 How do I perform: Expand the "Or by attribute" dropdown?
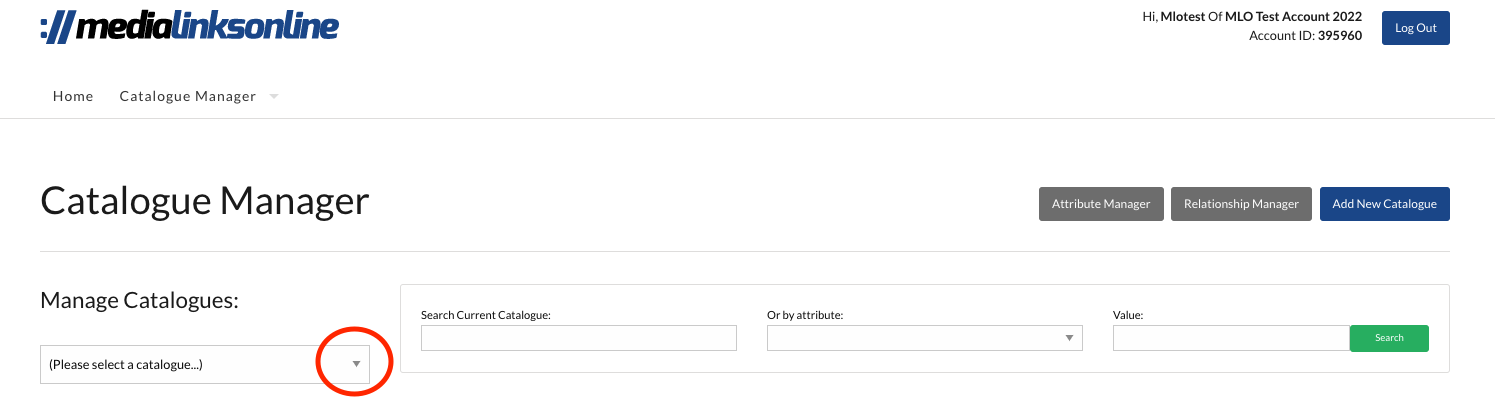(x=924, y=339)
